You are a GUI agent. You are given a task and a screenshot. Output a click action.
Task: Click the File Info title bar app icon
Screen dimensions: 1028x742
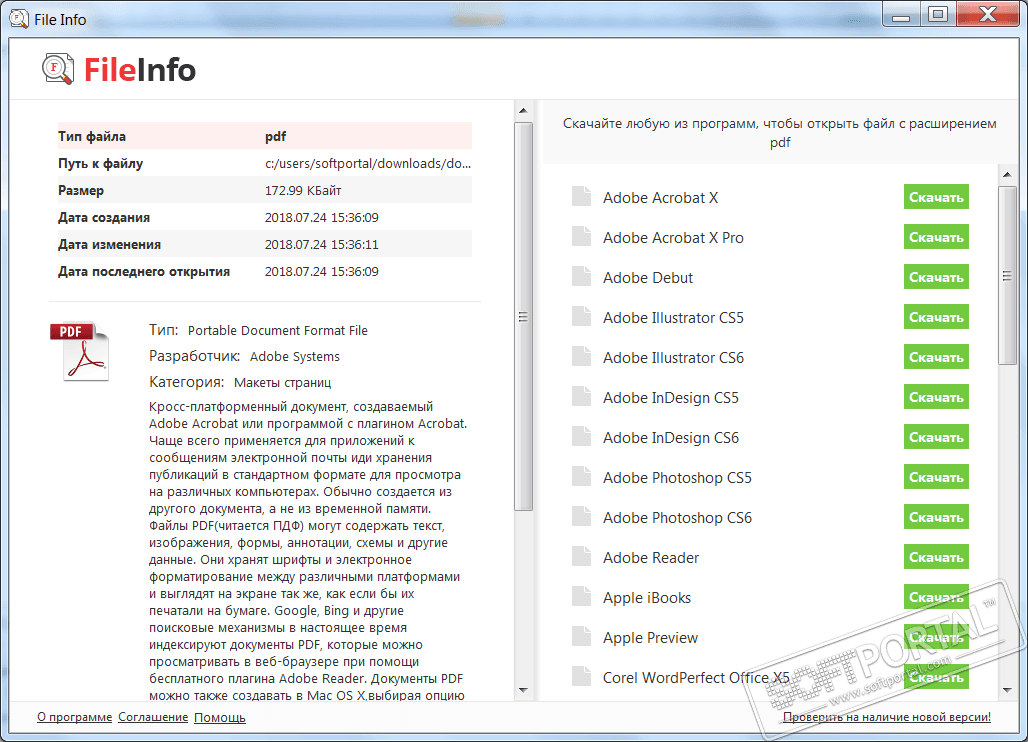pyautogui.click(x=19, y=19)
